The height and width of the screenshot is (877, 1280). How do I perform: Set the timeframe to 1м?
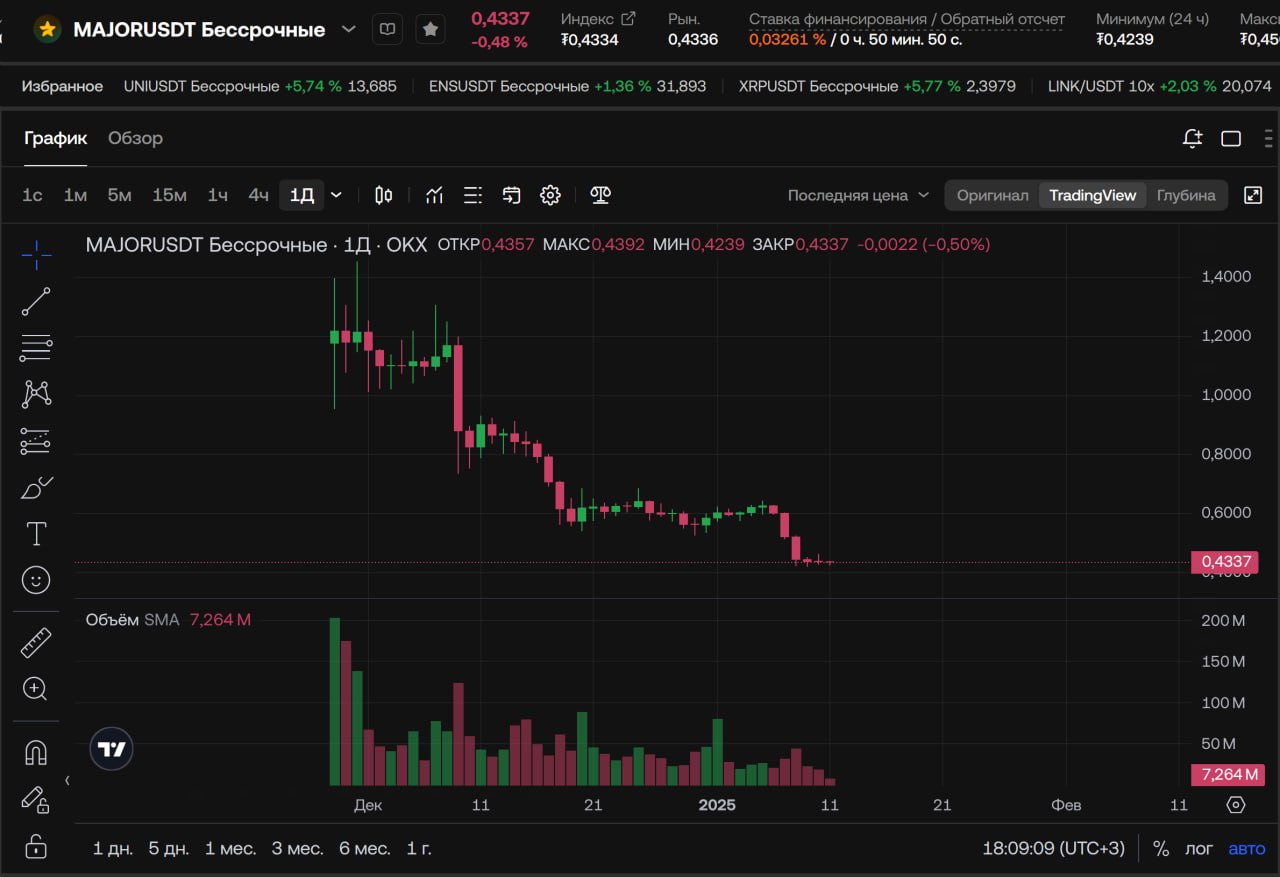coord(75,195)
